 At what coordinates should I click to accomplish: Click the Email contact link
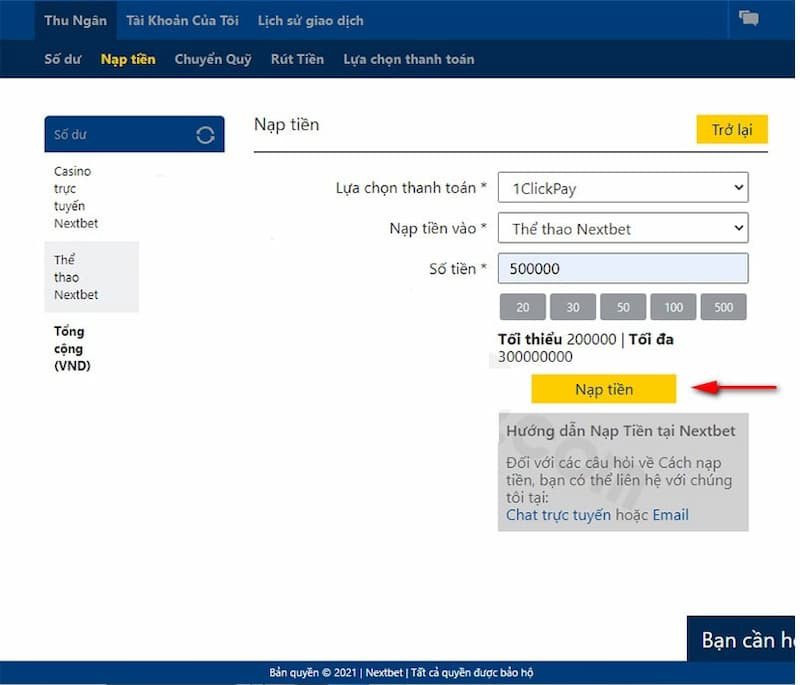pos(670,515)
